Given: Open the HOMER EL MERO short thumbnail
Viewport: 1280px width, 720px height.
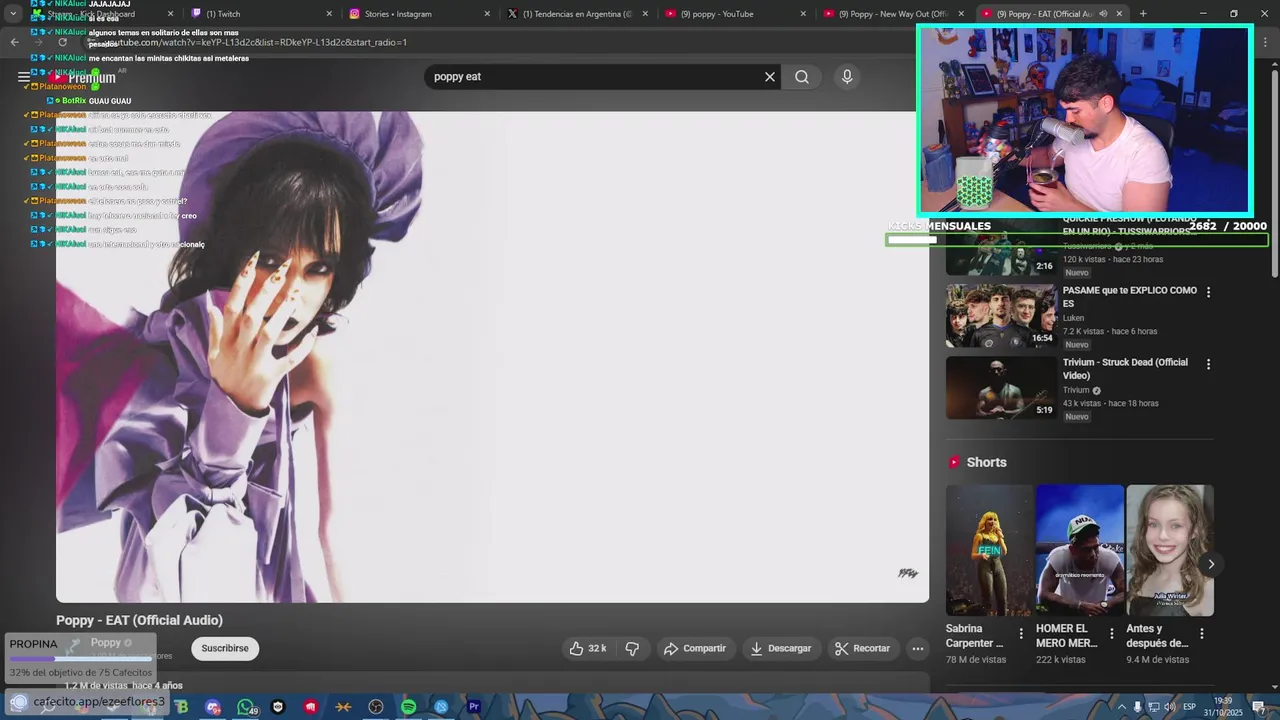Looking at the screenshot, I should (1080, 551).
